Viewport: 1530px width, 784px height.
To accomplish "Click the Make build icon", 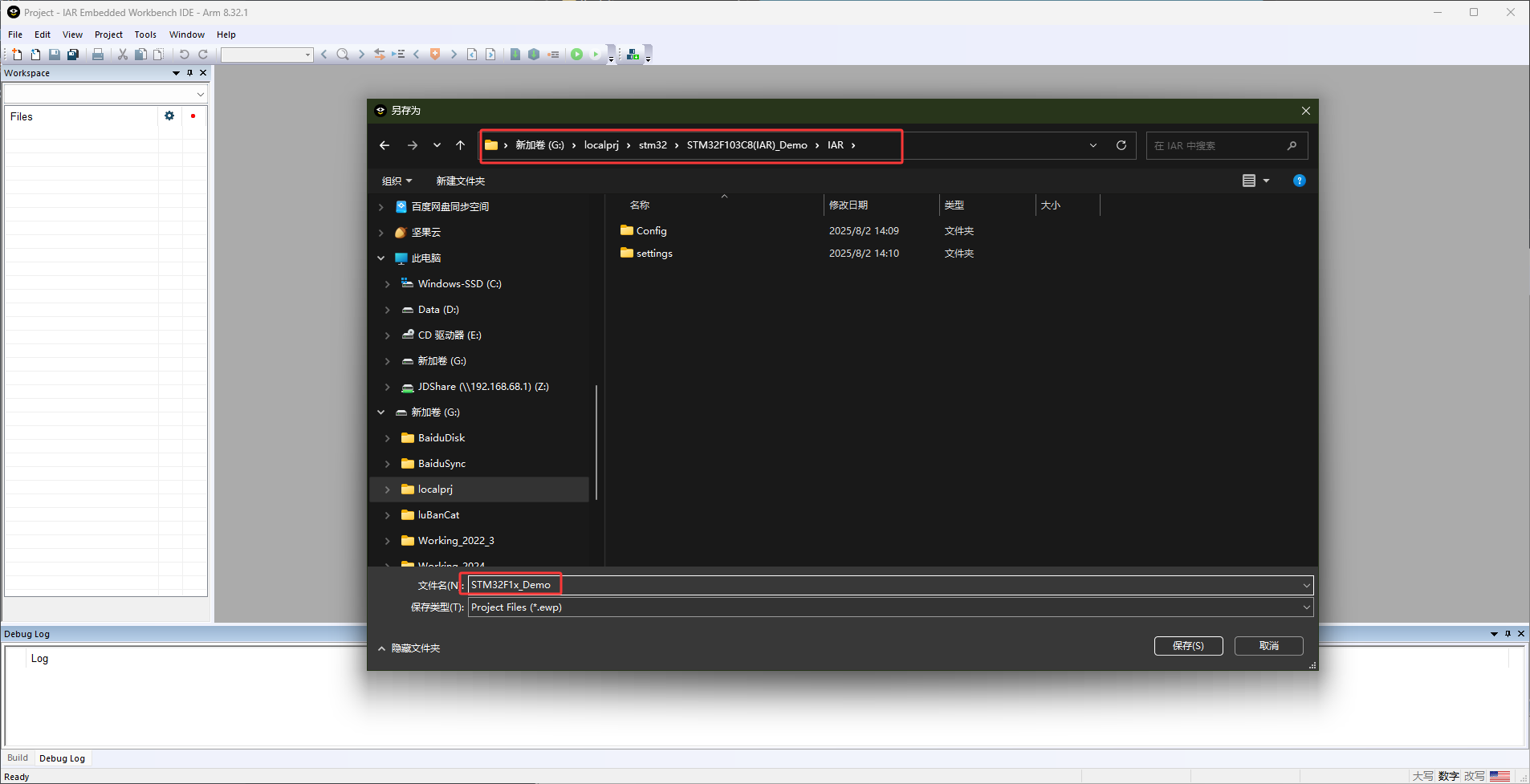I will click(534, 55).
